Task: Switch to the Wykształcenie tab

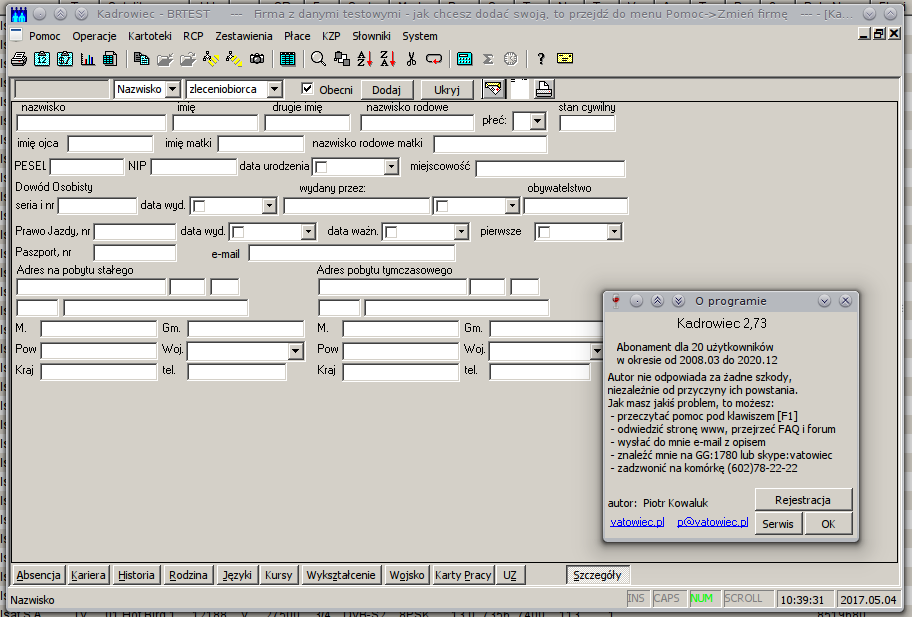Action: pyautogui.click(x=341, y=575)
